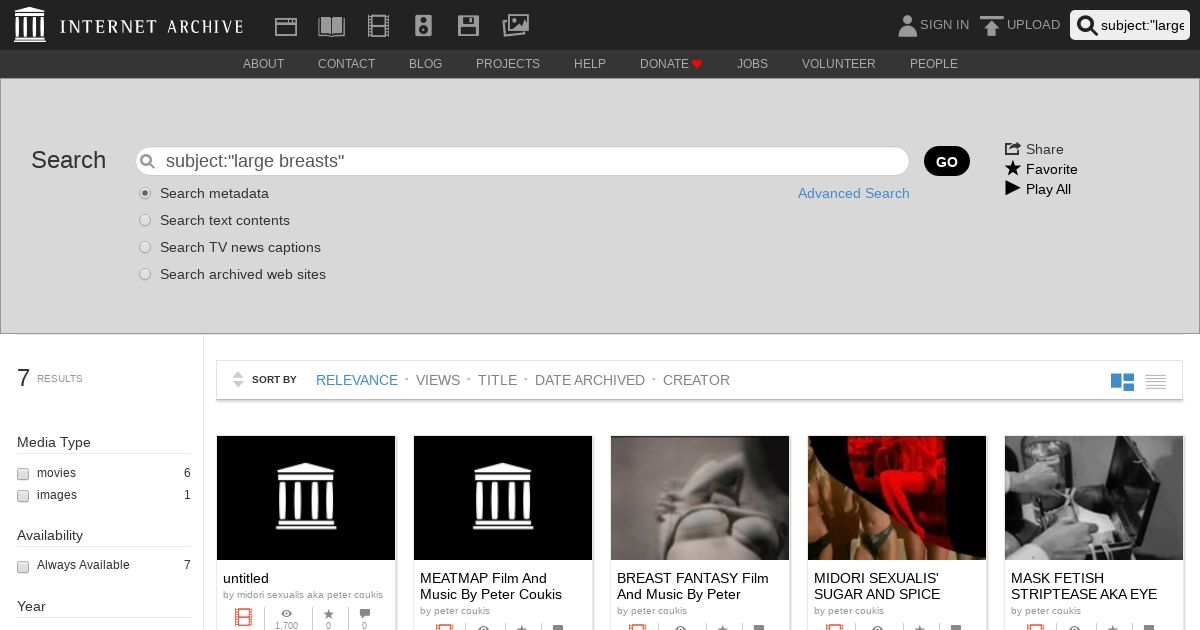Click the top-right search magnifier icon
Screen dimensions: 1200x630
tap(1086, 26)
